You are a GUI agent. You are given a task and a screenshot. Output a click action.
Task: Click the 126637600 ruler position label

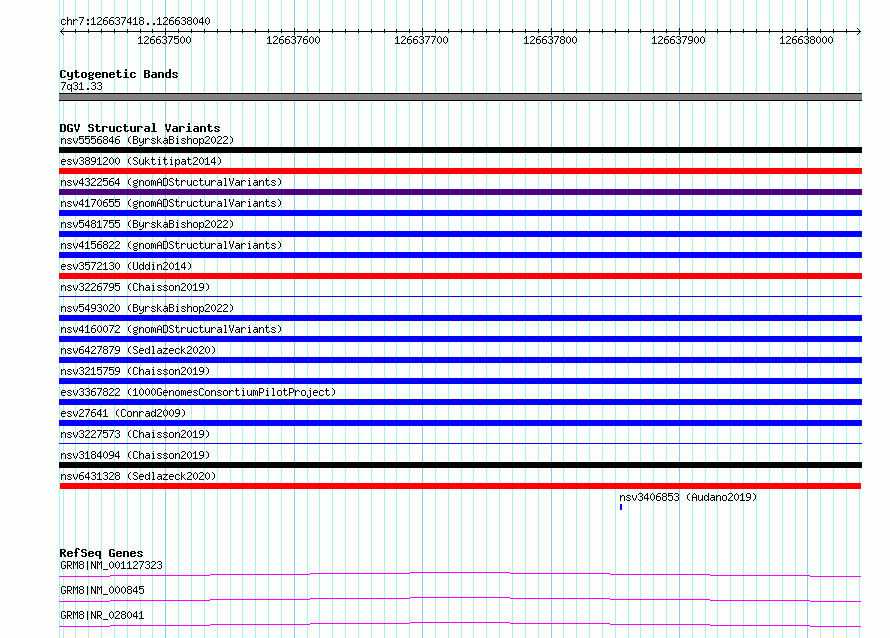tap(293, 40)
